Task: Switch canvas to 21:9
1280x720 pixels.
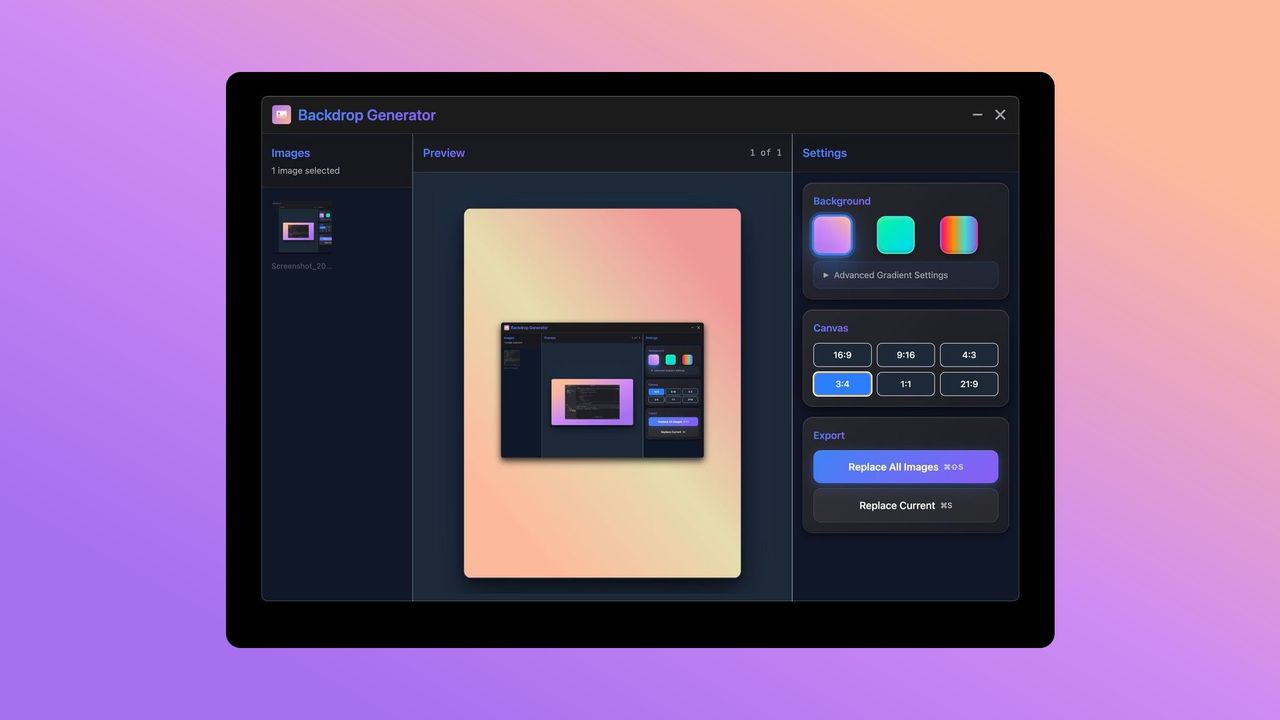Action: coord(969,384)
